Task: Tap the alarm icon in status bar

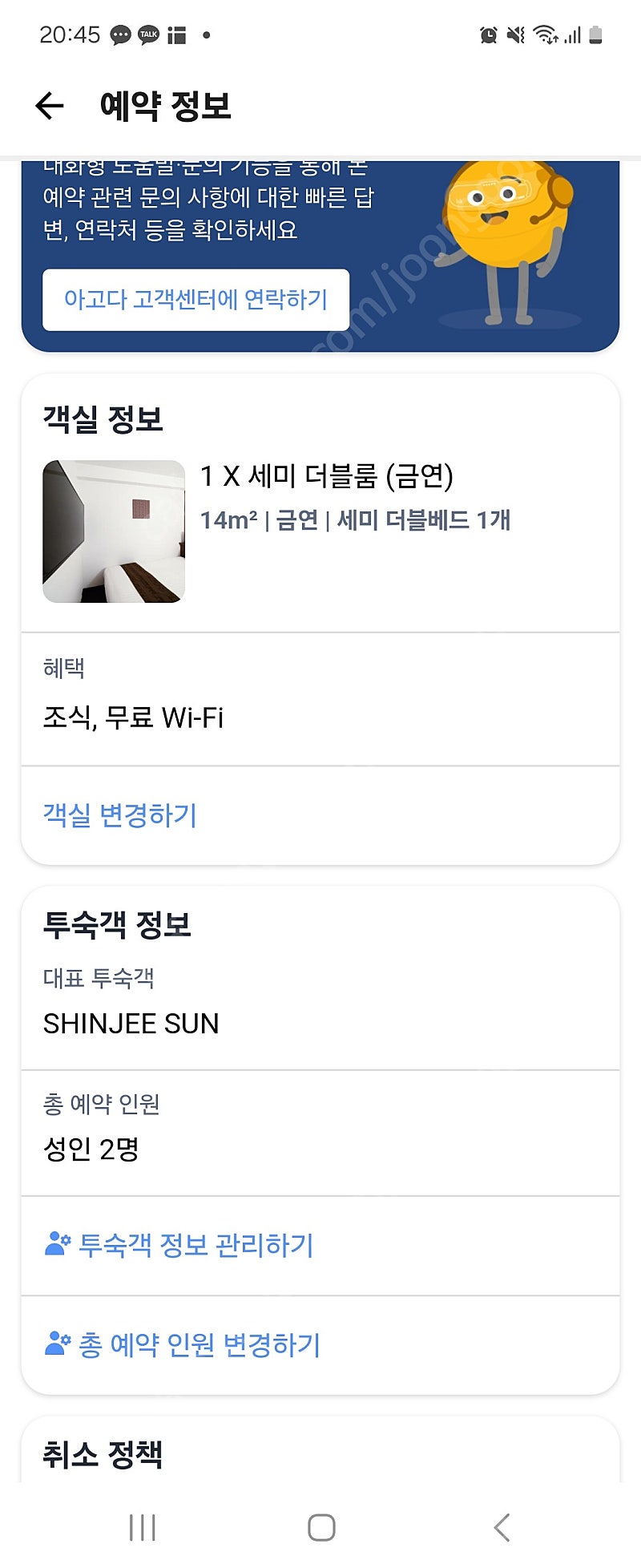Action: tap(488, 34)
